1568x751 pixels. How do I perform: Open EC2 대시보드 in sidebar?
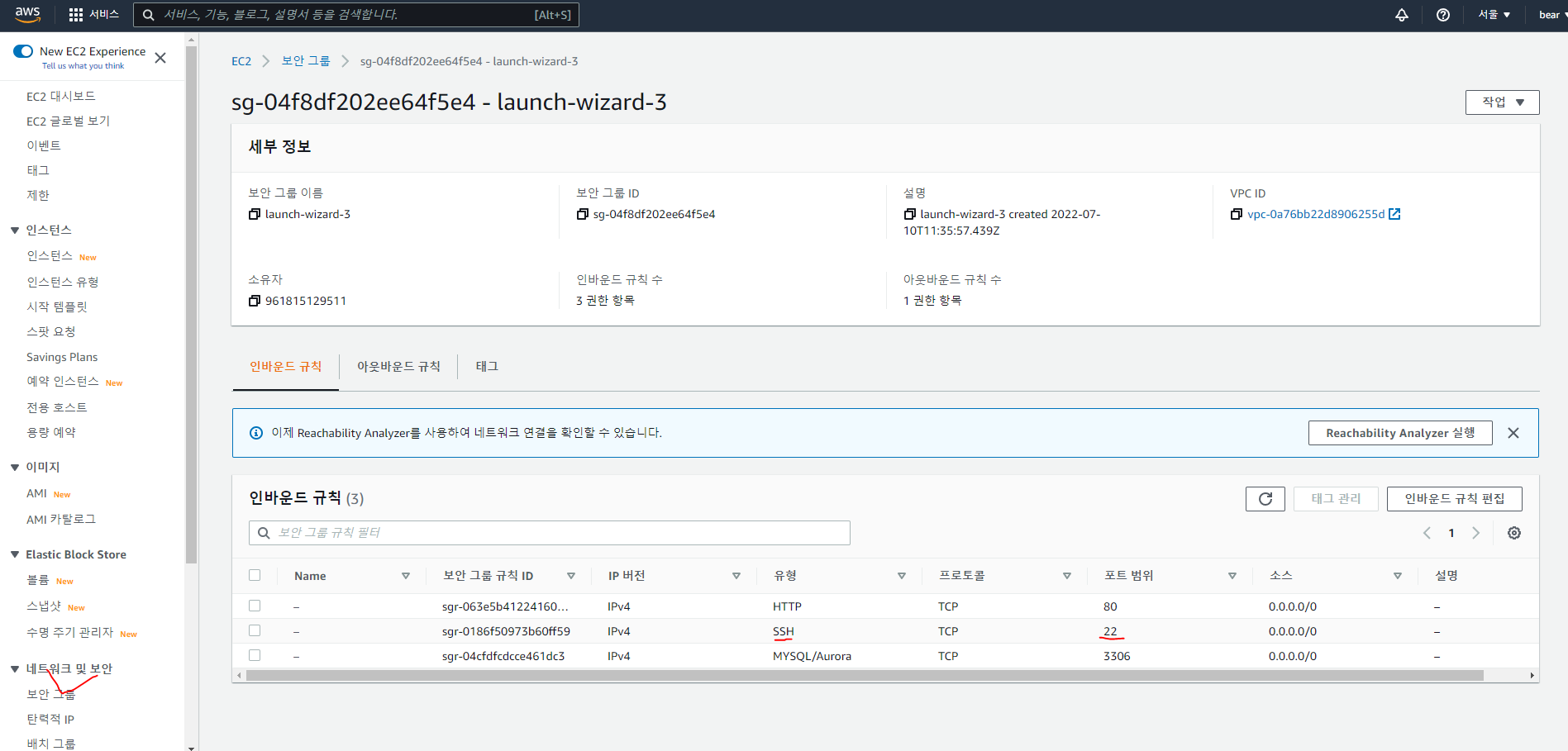61,97
